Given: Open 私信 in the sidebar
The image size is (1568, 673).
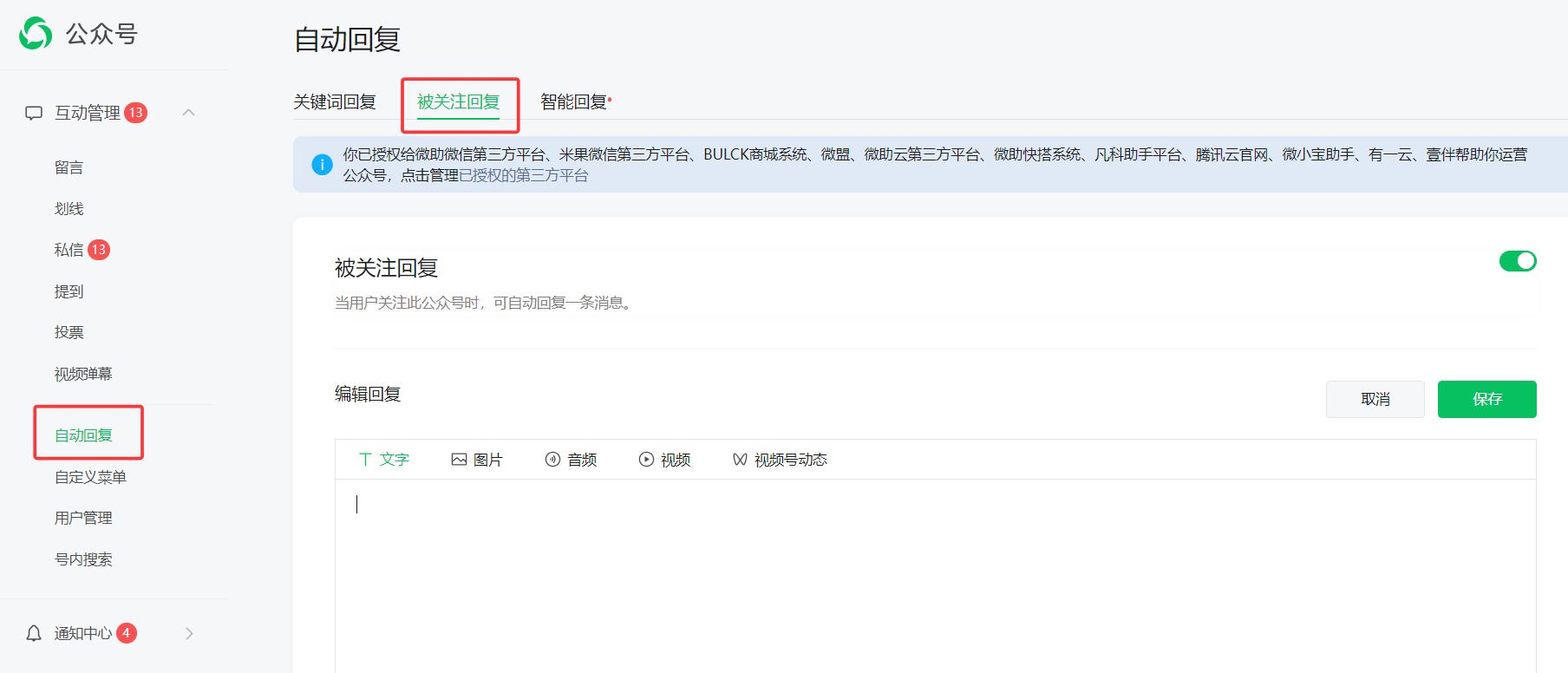Looking at the screenshot, I should pyautogui.click(x=69, y=250).
